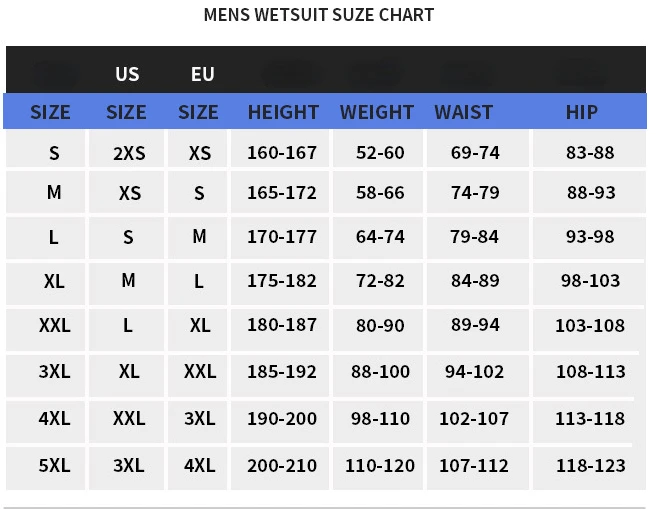Click the weight cell 110-120
This screenshot has height=509, width=659.
380,466
